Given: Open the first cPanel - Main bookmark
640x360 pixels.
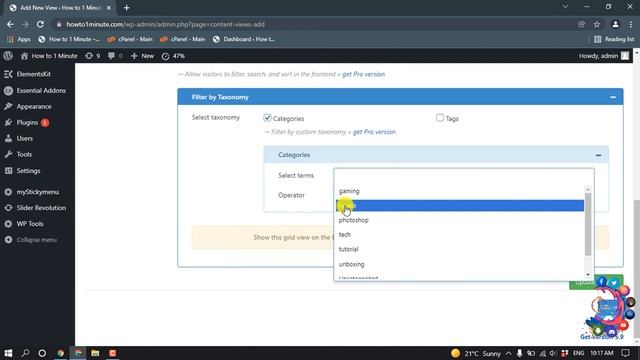Looking at the screenshot, I should click(130, 39).
